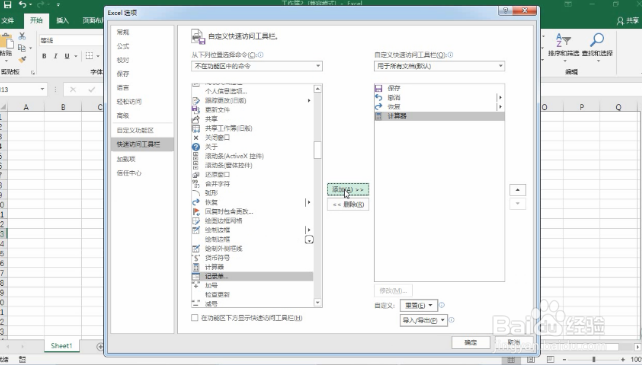Click the << 删除 button
This screenshot has height=368, width=642.
(x=348, y=204)
